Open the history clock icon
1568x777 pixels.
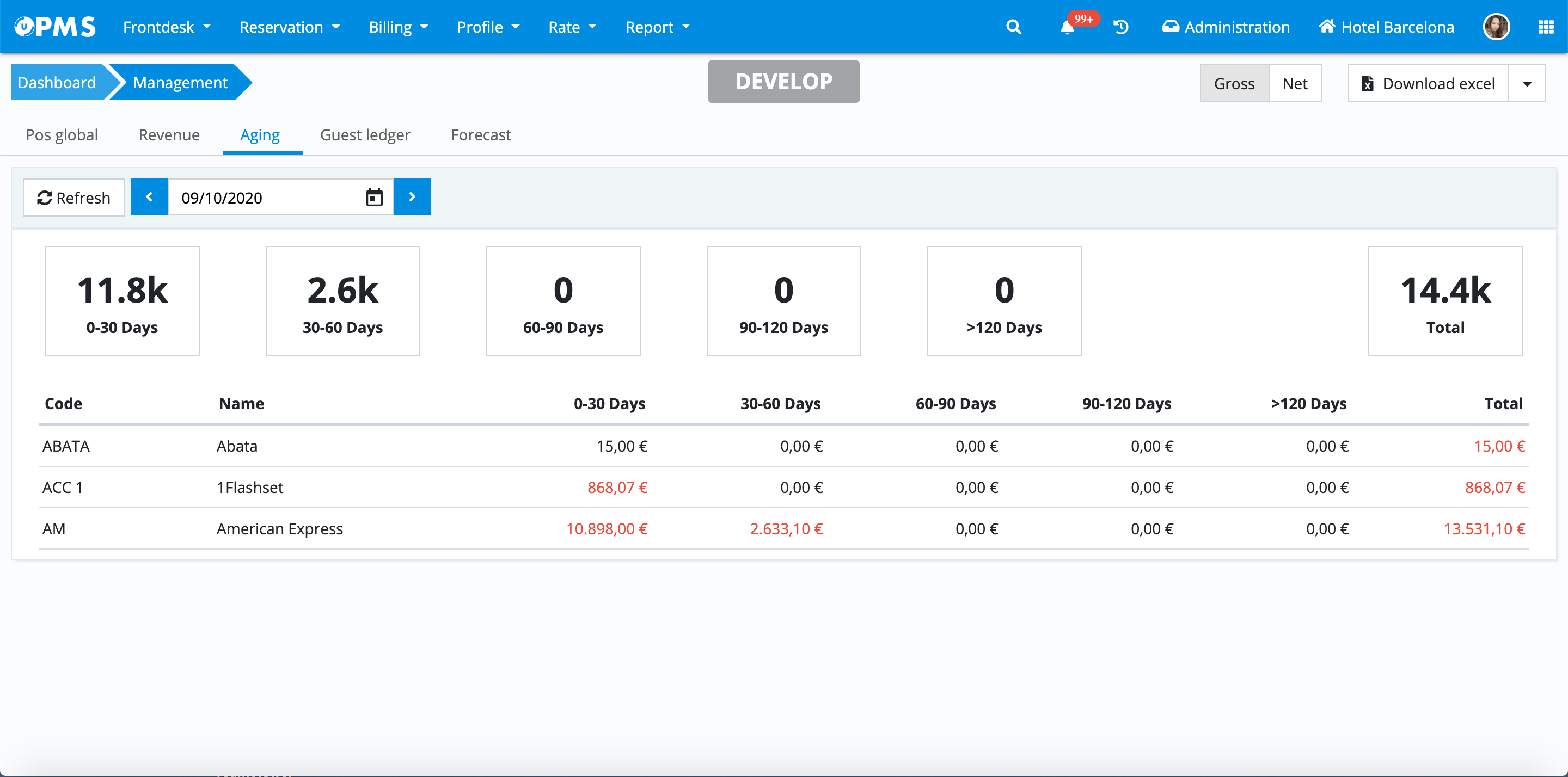coord(1120,27)
